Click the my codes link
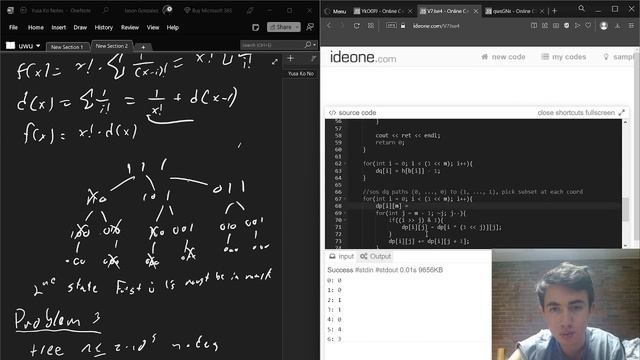 click(x=564, y=57)
